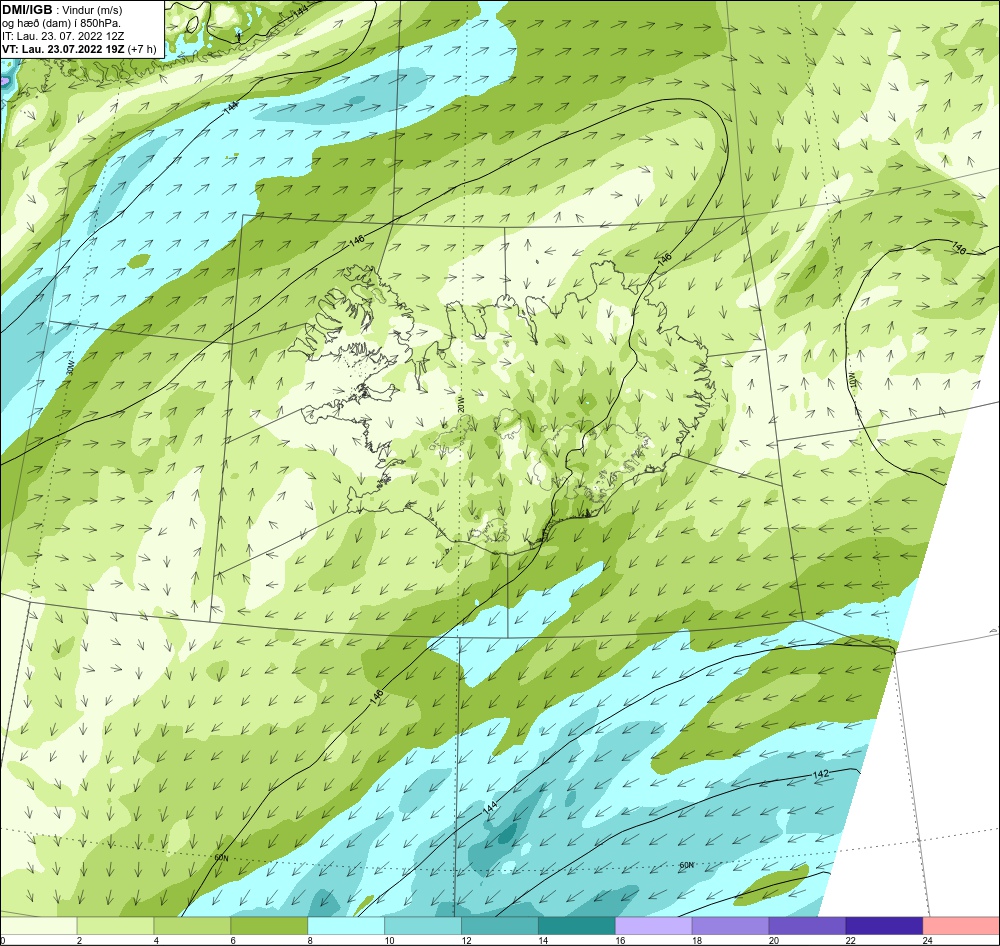Click the legend tick value '8'
The image size is (1000, 946).
click(x=311, y=940)
